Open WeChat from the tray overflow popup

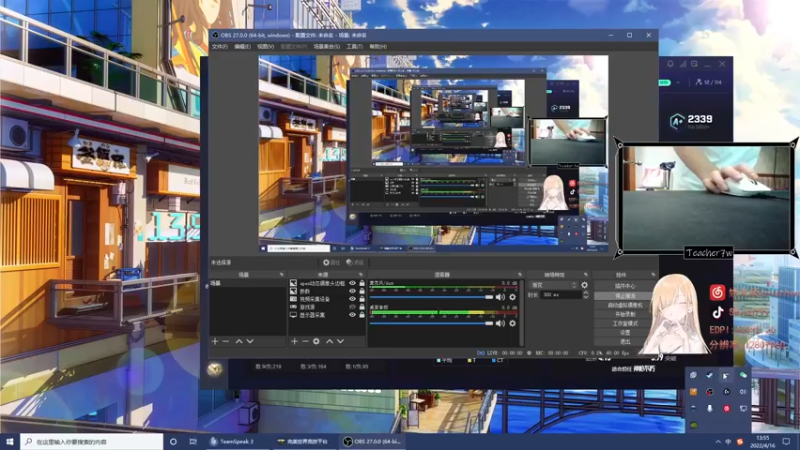point(743,376)
